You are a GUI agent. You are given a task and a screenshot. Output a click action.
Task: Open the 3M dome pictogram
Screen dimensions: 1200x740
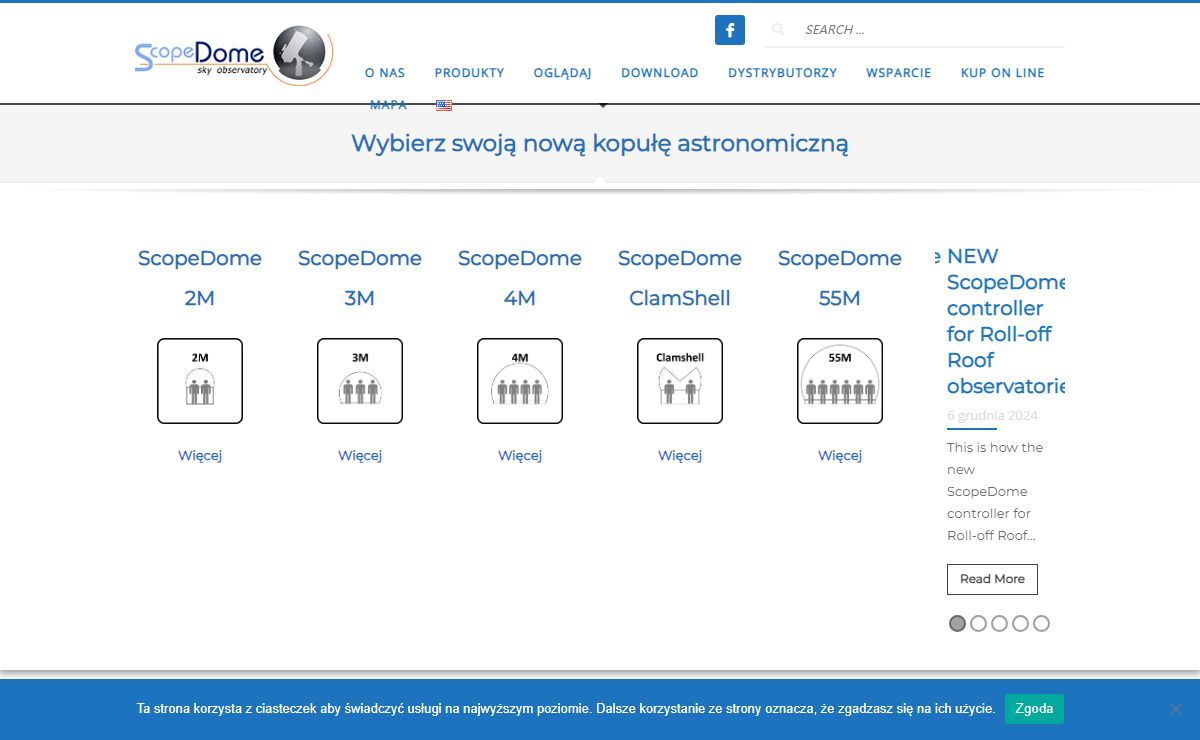coord(360,381)
